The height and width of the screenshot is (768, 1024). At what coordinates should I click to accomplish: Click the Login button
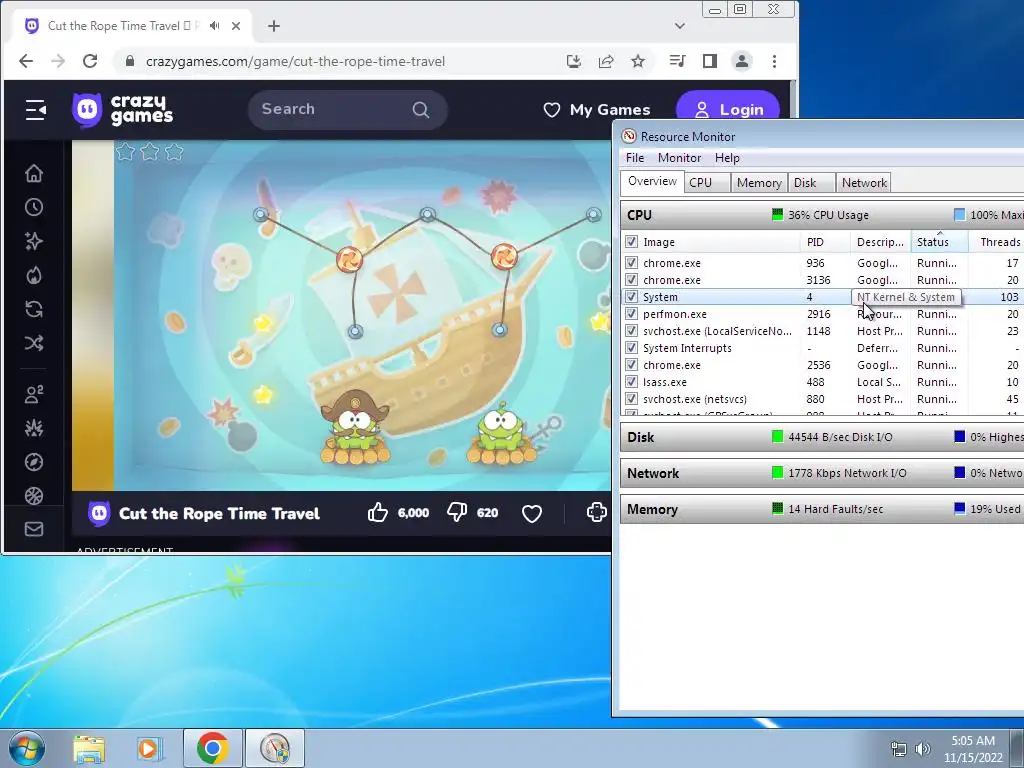[728, 110]
